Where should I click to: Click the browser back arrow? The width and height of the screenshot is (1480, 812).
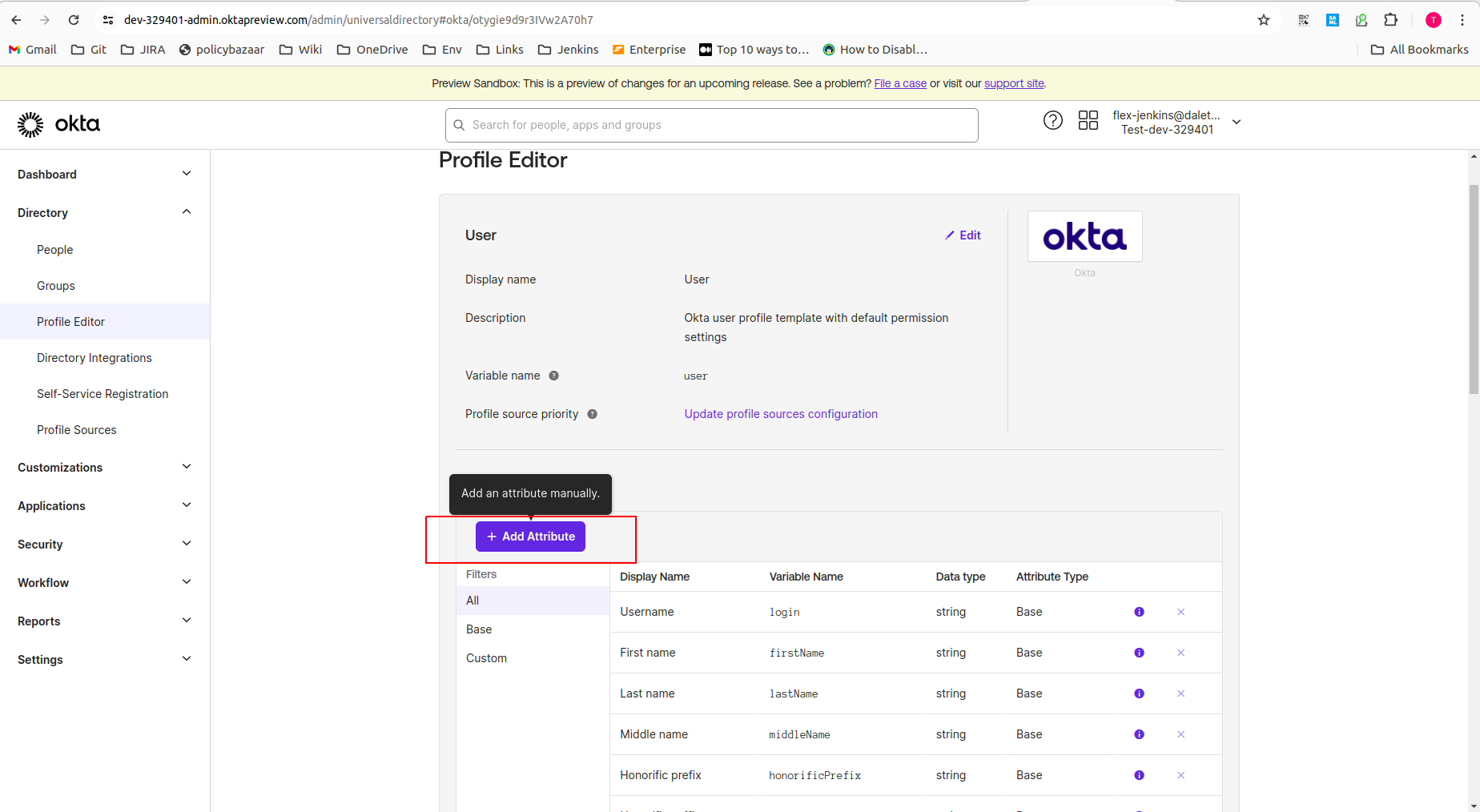click(16, 20)
